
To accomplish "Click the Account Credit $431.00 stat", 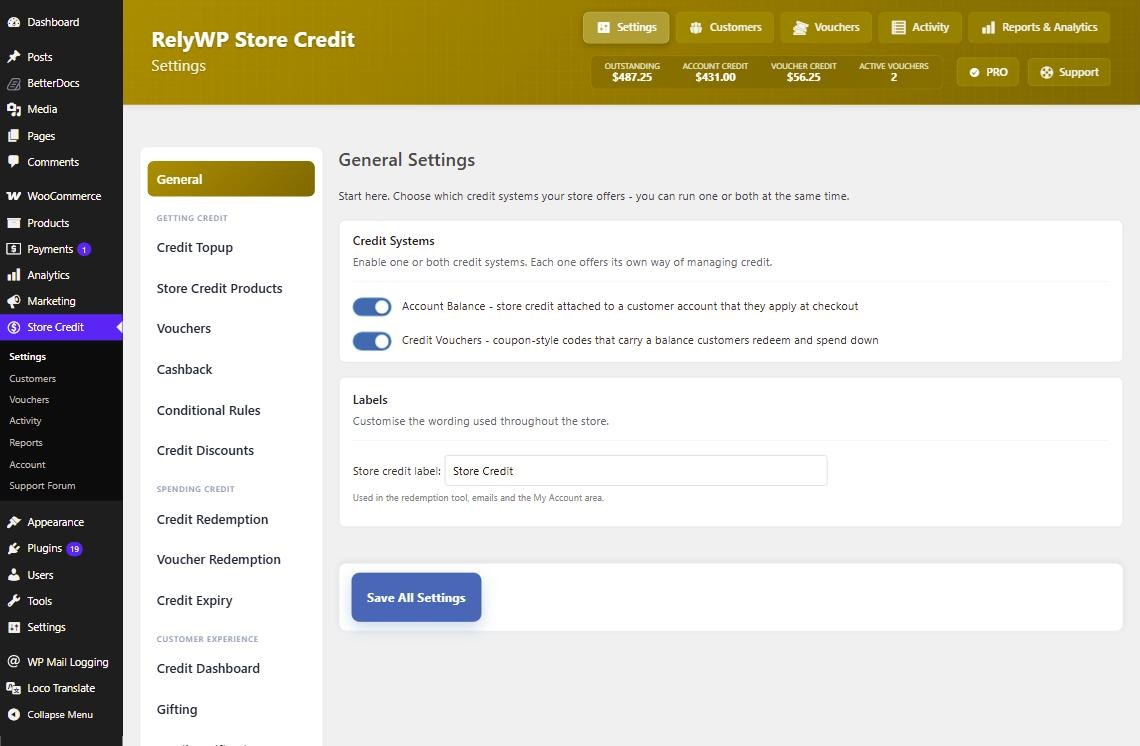I will click(x=715, y=72).
